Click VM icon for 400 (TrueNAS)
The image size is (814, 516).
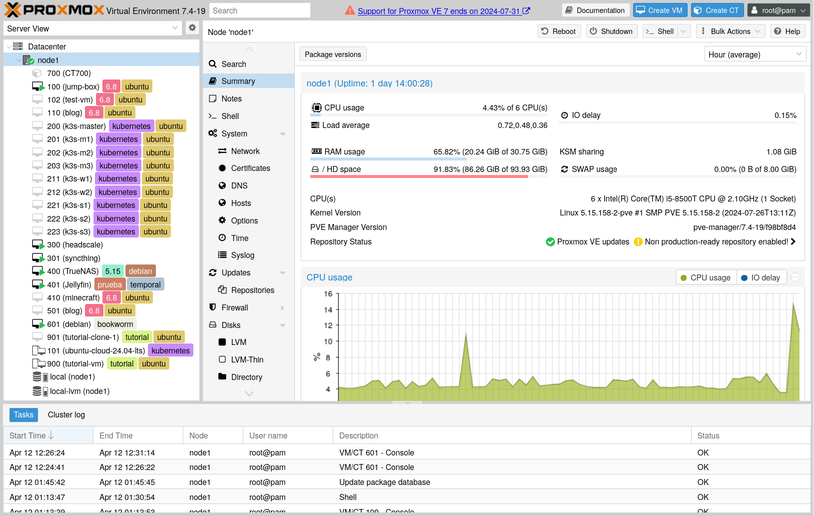point(38,271)
